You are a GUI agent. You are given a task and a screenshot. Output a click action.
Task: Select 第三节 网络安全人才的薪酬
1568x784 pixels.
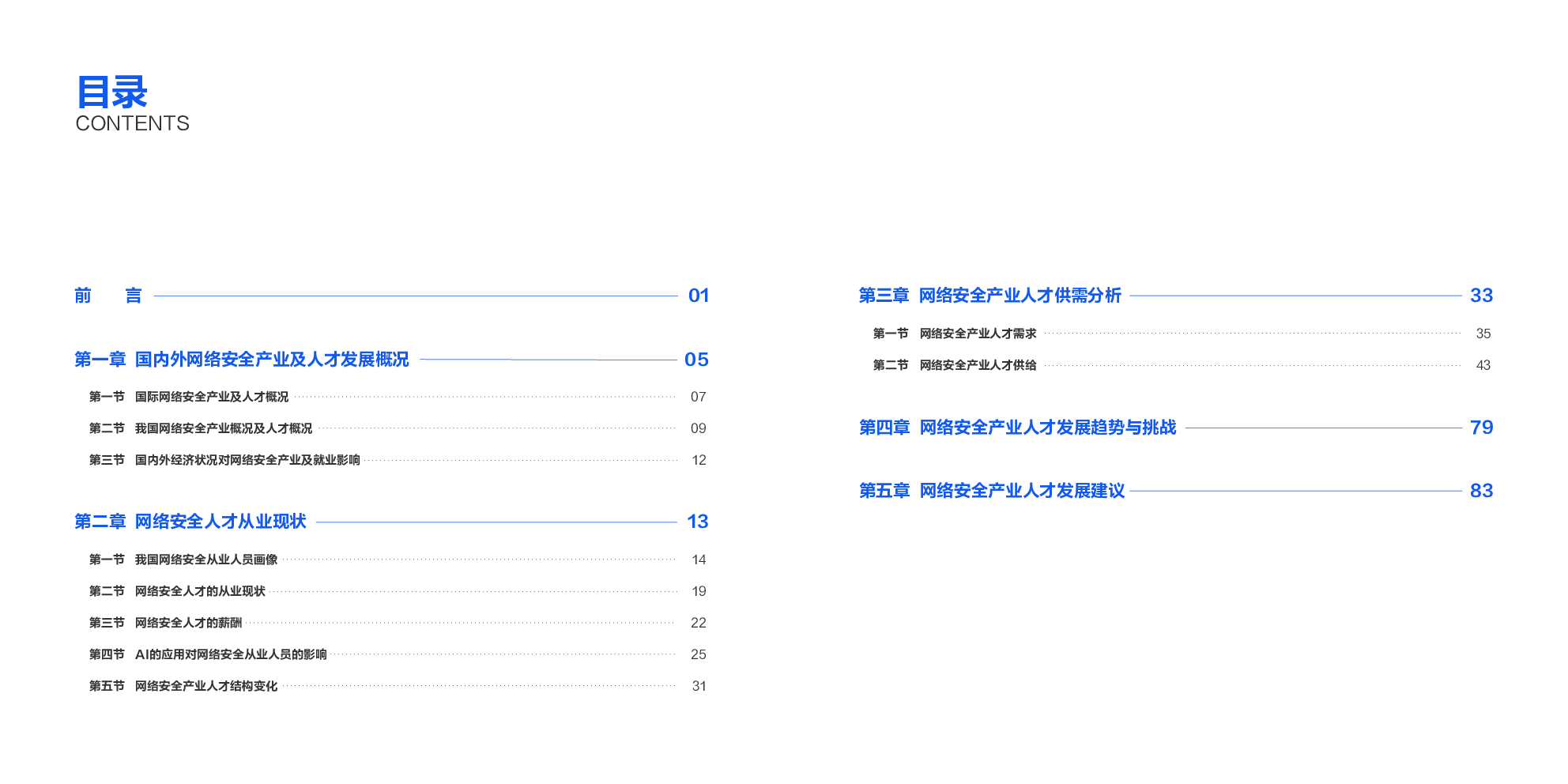pos(165,623)
